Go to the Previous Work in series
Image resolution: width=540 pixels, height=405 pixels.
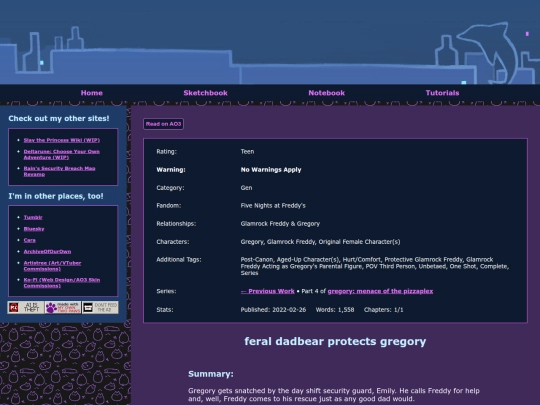coord(268,291)
